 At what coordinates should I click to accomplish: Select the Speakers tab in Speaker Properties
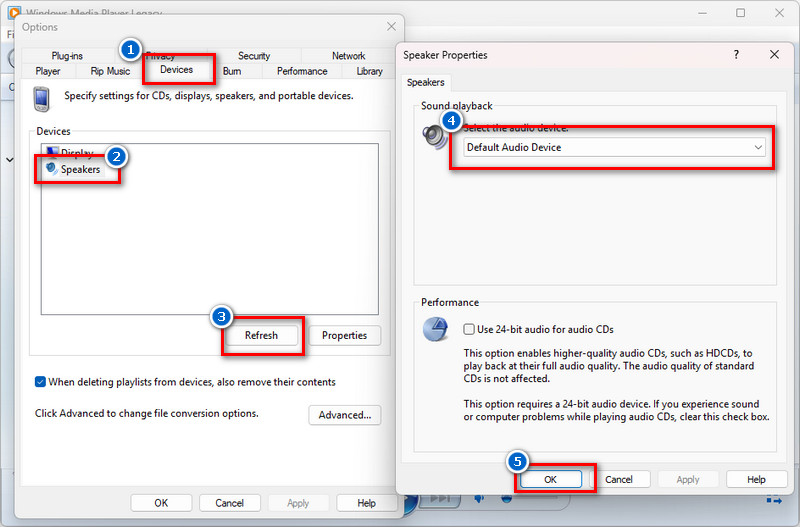point(426,82)
